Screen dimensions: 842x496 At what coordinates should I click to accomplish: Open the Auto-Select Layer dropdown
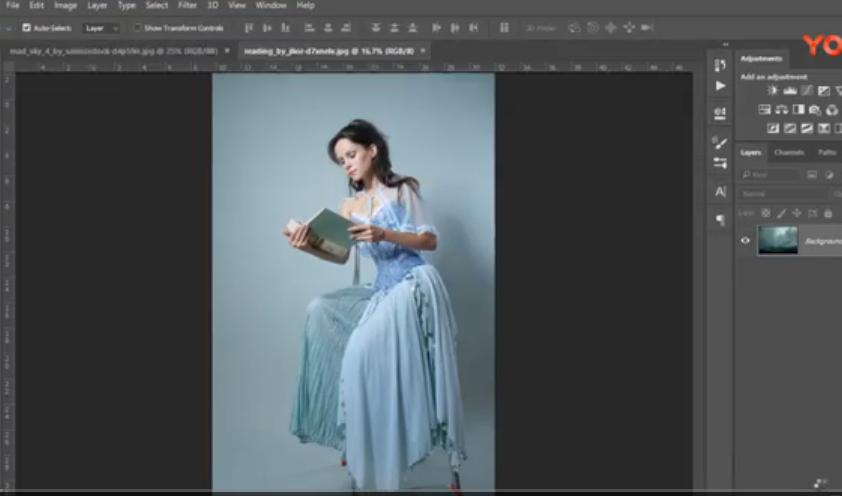click(101, 28)
